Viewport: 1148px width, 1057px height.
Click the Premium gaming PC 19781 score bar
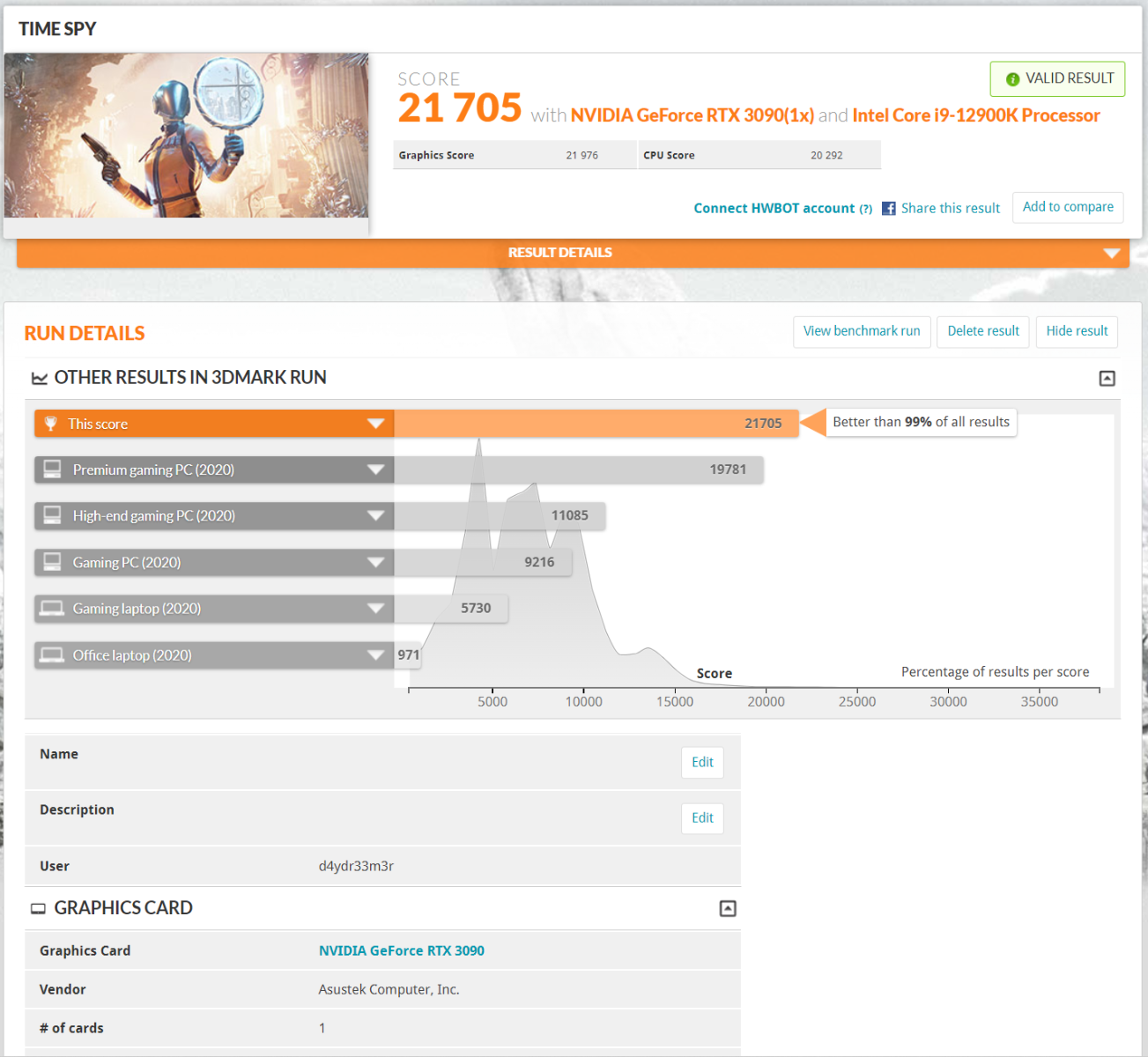click(x=579, y=469)
